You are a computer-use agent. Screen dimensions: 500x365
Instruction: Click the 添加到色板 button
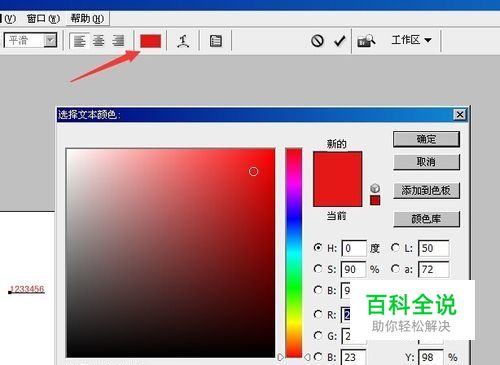point(426,191)
